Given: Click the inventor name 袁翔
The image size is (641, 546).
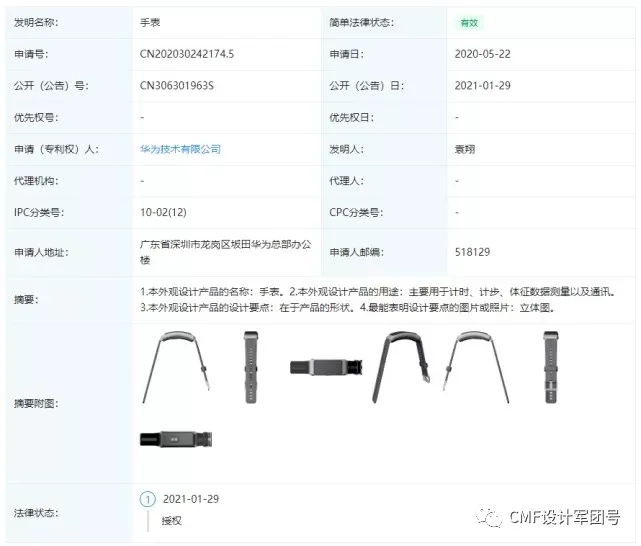Looking at the screenshot, I should pyautogui.click(x=465, y=149).
